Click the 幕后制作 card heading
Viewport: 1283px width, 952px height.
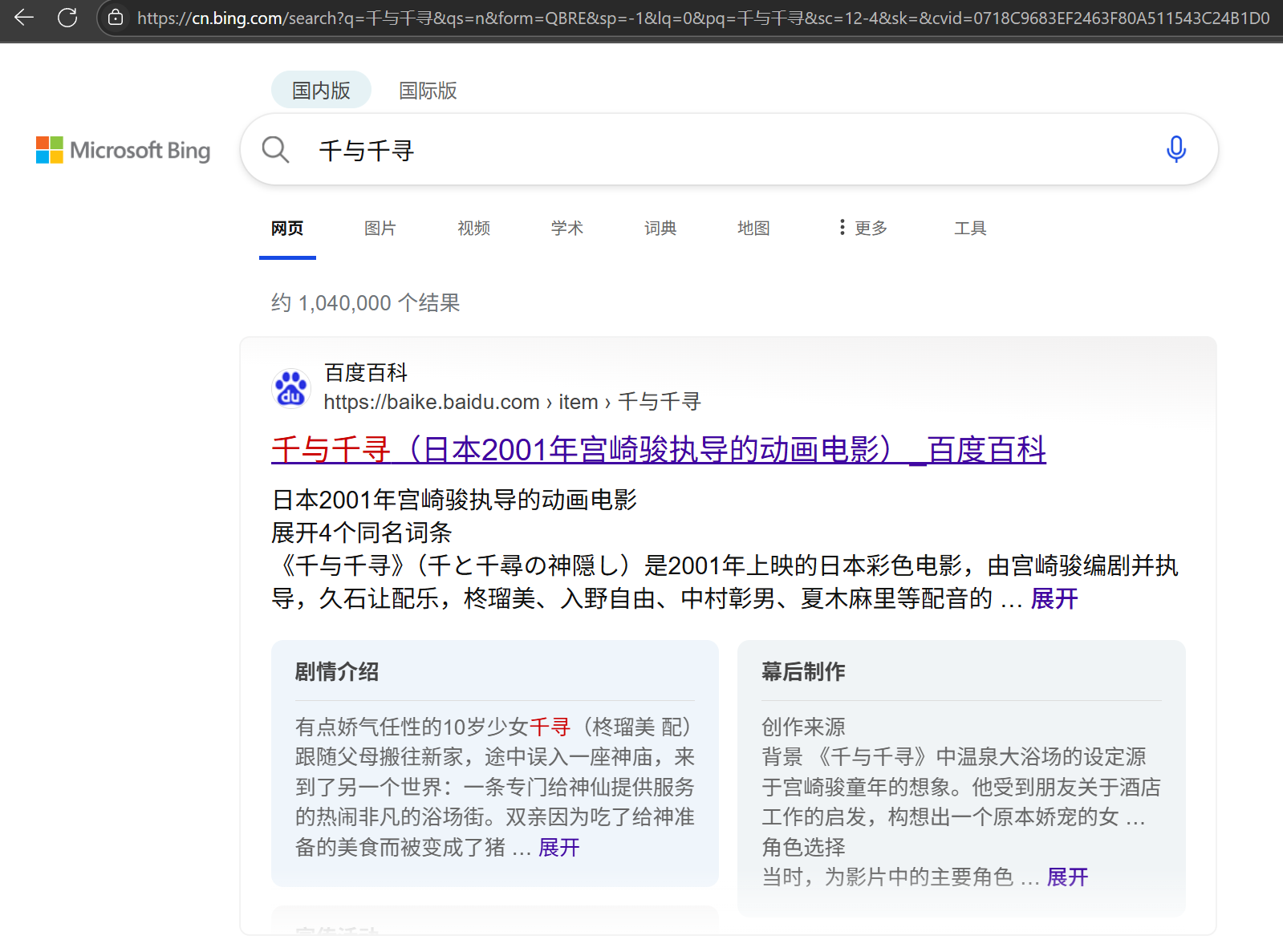pos(803,672)
